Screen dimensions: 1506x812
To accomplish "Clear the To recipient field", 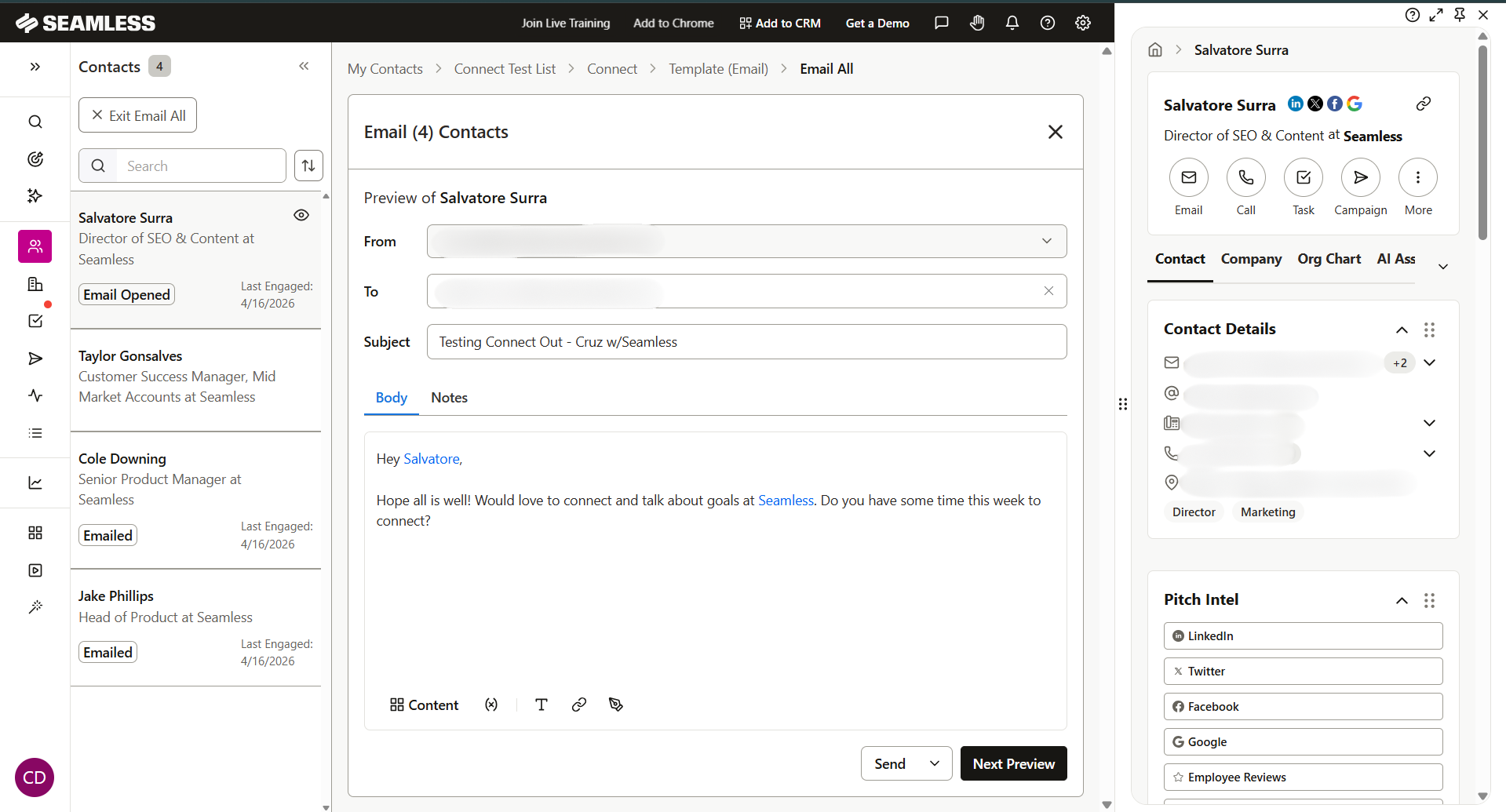I will pos(1048,291).
